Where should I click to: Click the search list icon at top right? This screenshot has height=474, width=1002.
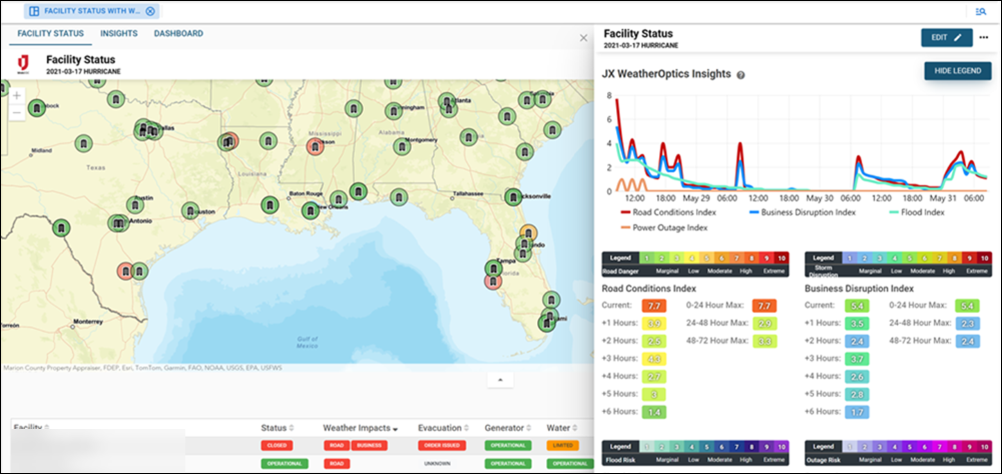tap(981, 11)
